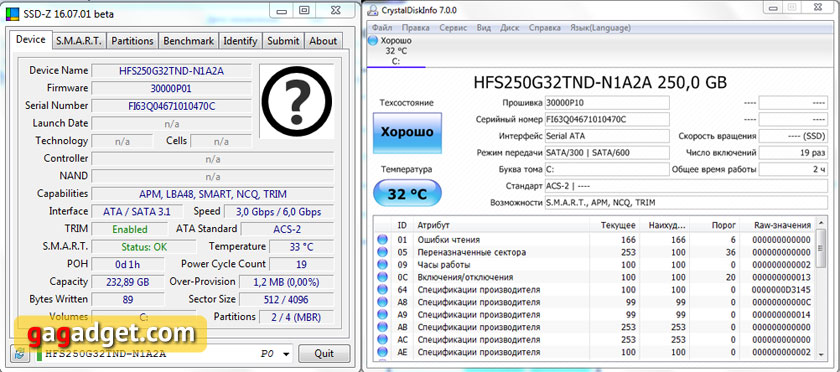Click the unknown device question-mark image
The width and height of the screenshot is (840, 372).
(297, 101)
